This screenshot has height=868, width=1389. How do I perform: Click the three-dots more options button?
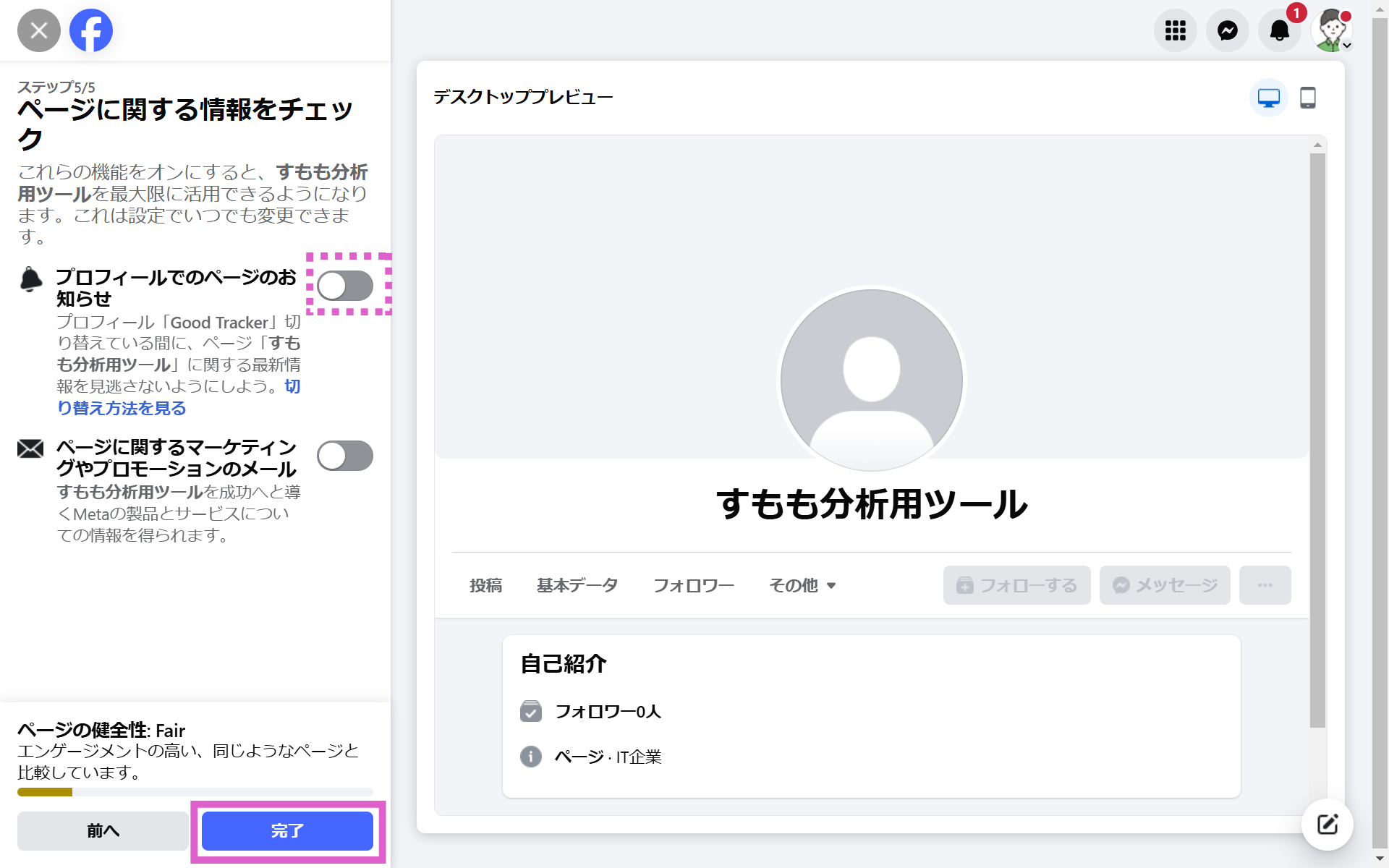1265,585
